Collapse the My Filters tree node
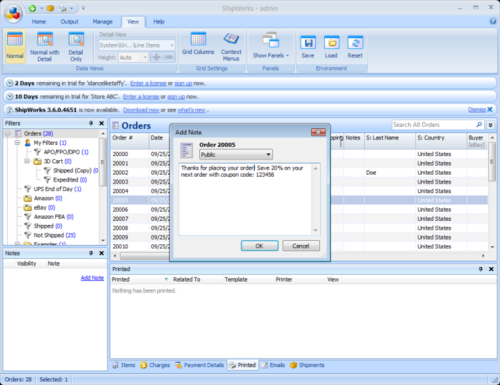This screenshot has width=500, height=385. 17,143
